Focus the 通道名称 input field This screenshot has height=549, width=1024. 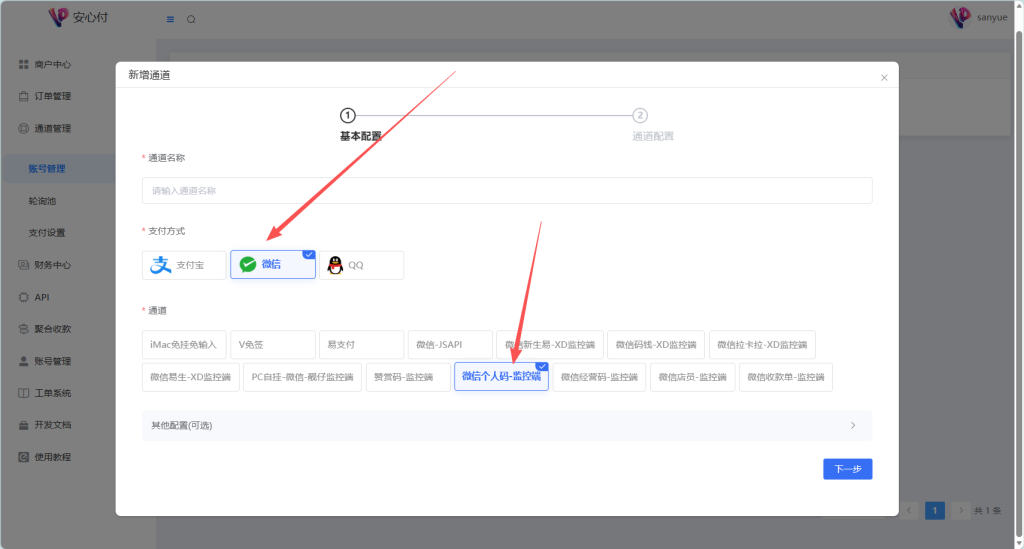(507, 191)
